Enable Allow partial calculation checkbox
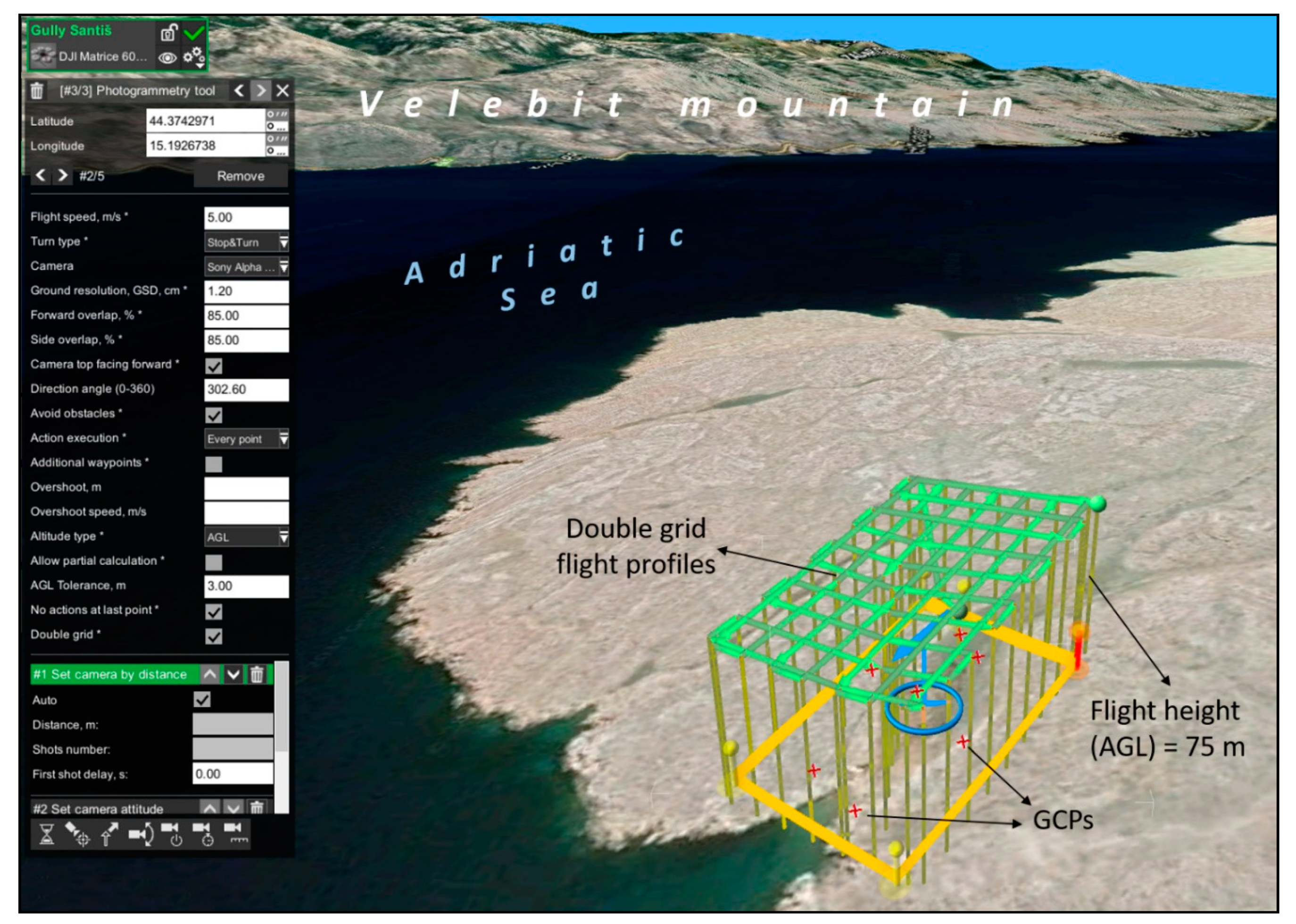 point(214,562)
